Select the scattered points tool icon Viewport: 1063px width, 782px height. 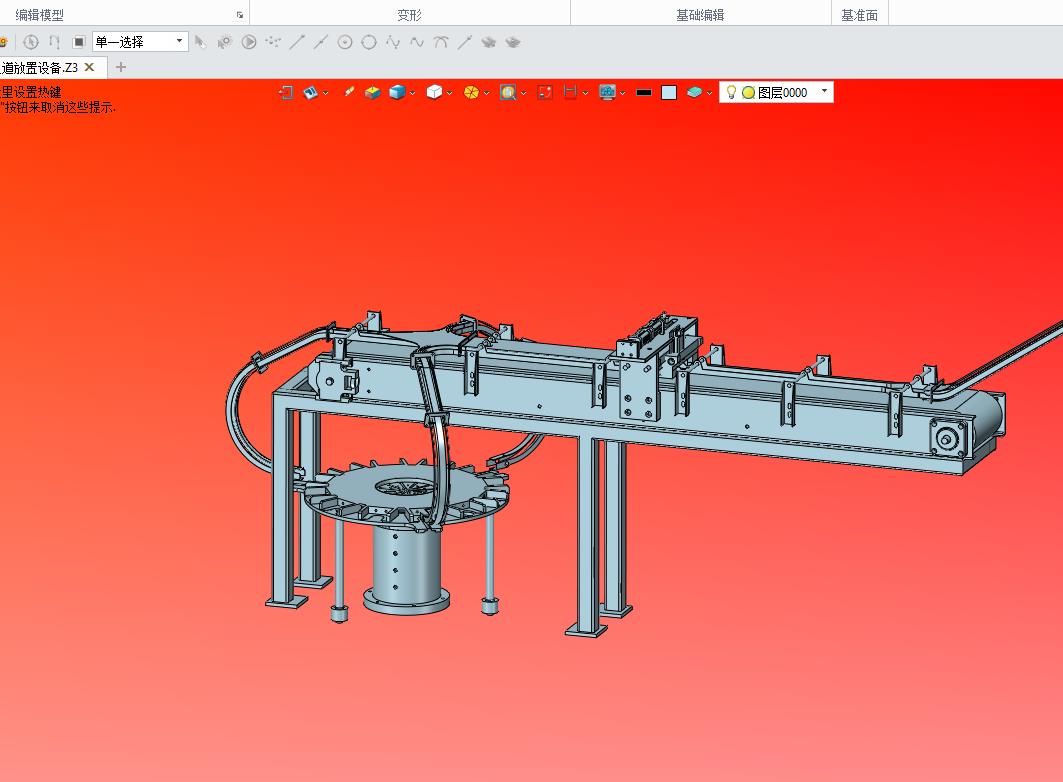pos(273,42)
